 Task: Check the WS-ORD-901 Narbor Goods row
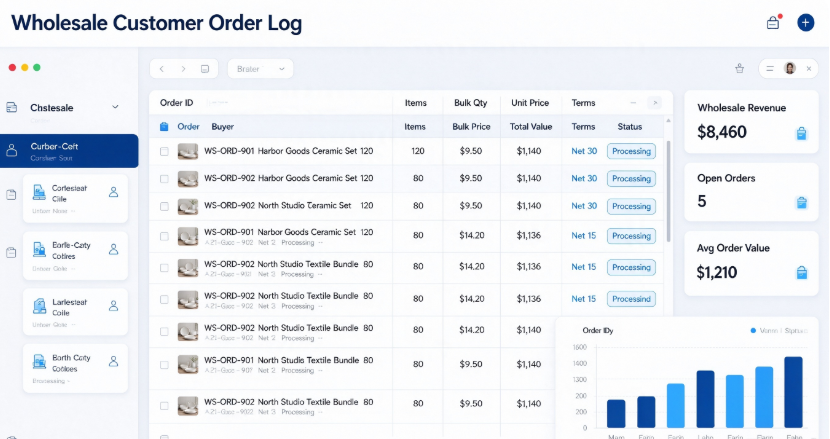164,236
